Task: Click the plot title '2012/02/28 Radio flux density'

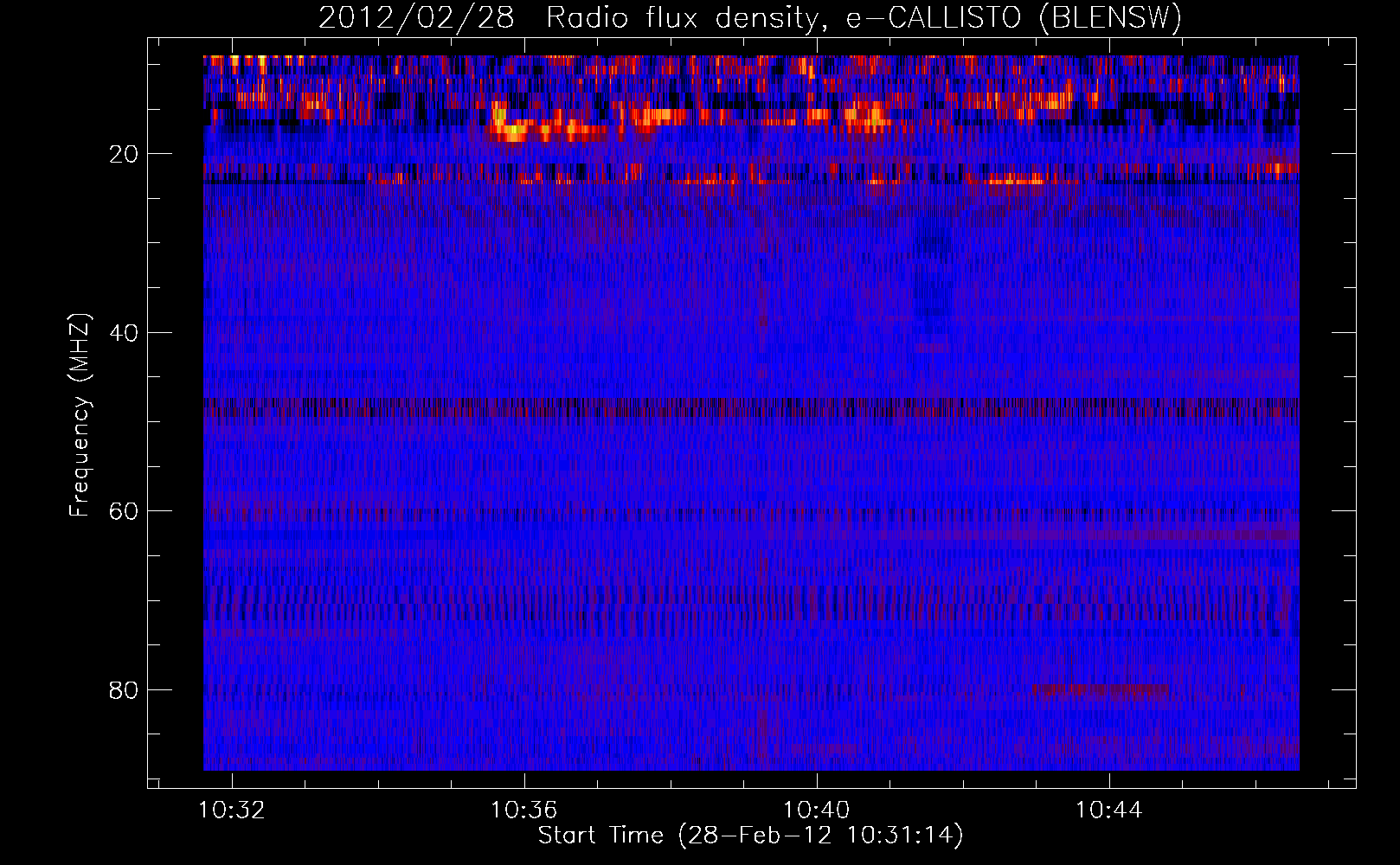Action: click(x=568, y=18)
